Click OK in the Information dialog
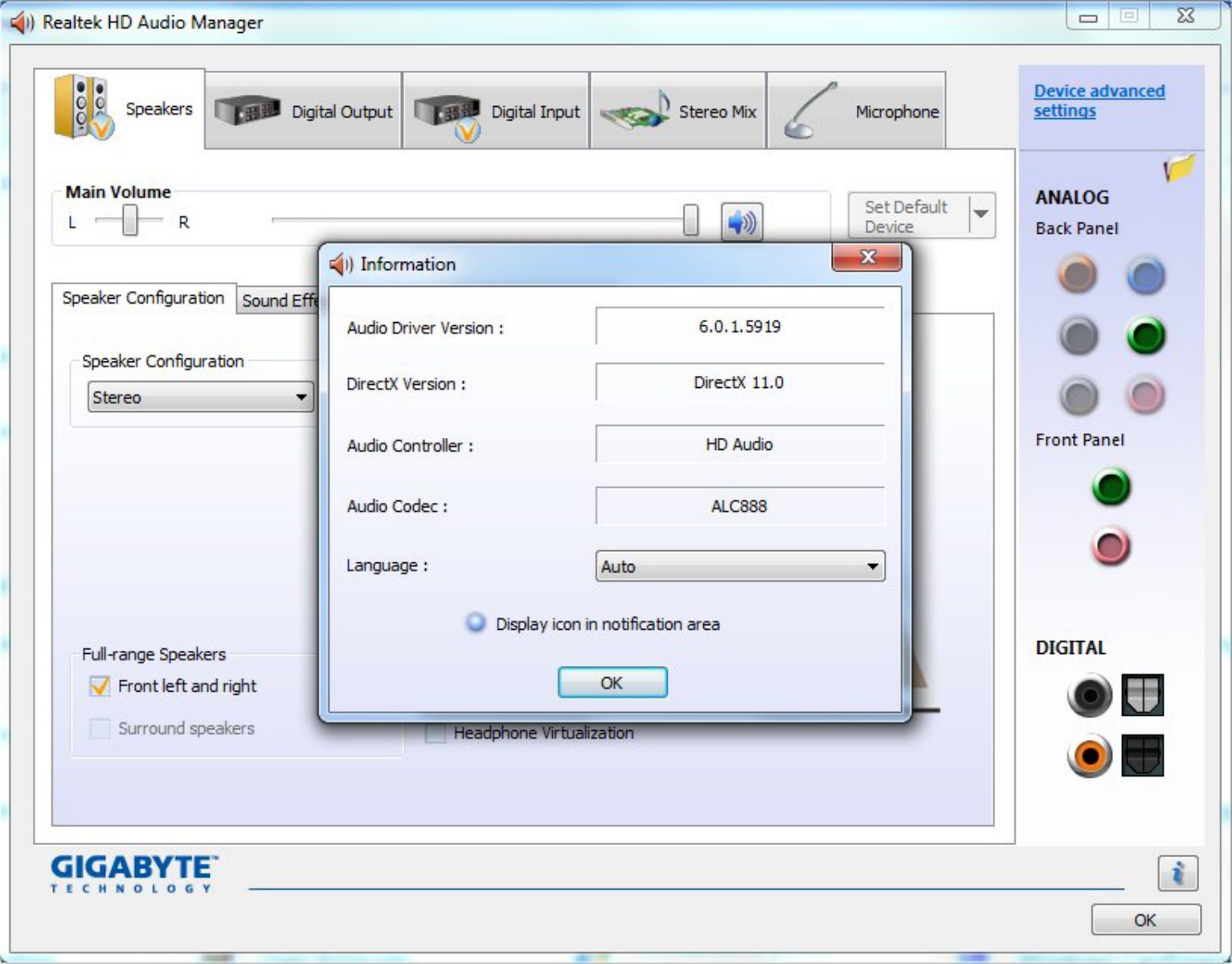The height and width of the screenshot is (964, 1232). [x=612, y=682]
